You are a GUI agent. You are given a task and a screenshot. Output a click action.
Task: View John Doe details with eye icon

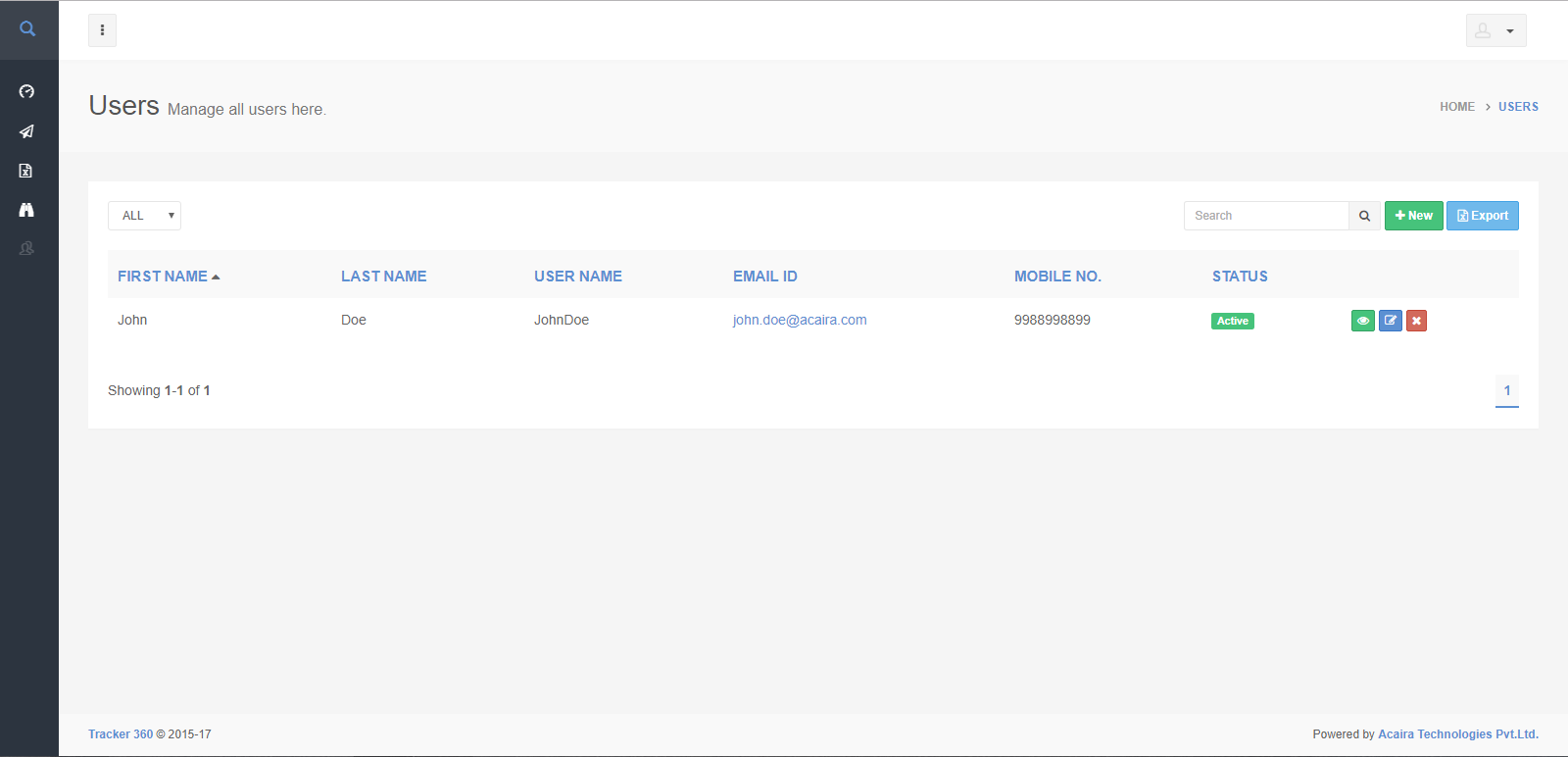(1362, 321)
